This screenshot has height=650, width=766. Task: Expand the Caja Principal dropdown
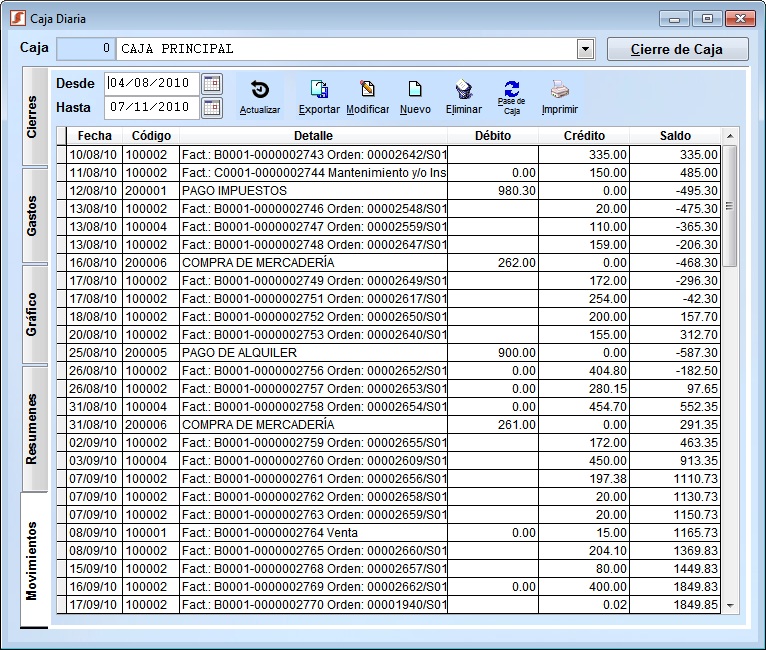tap(585, 49)
